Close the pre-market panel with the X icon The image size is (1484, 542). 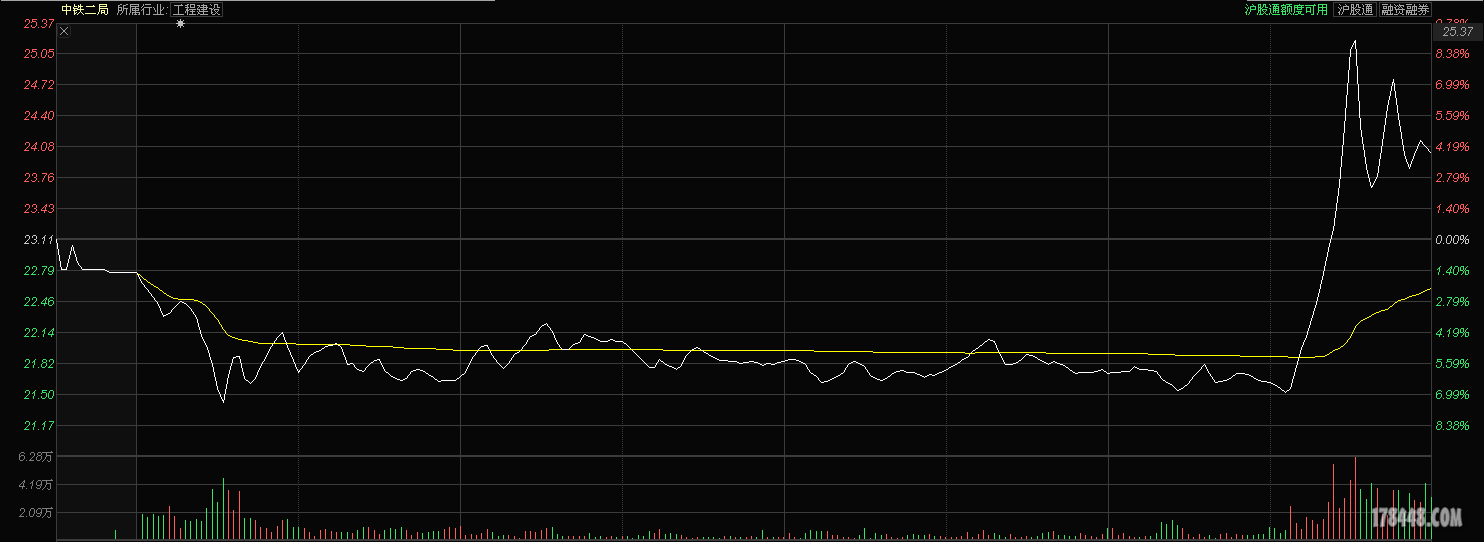(x=64, y=31)
